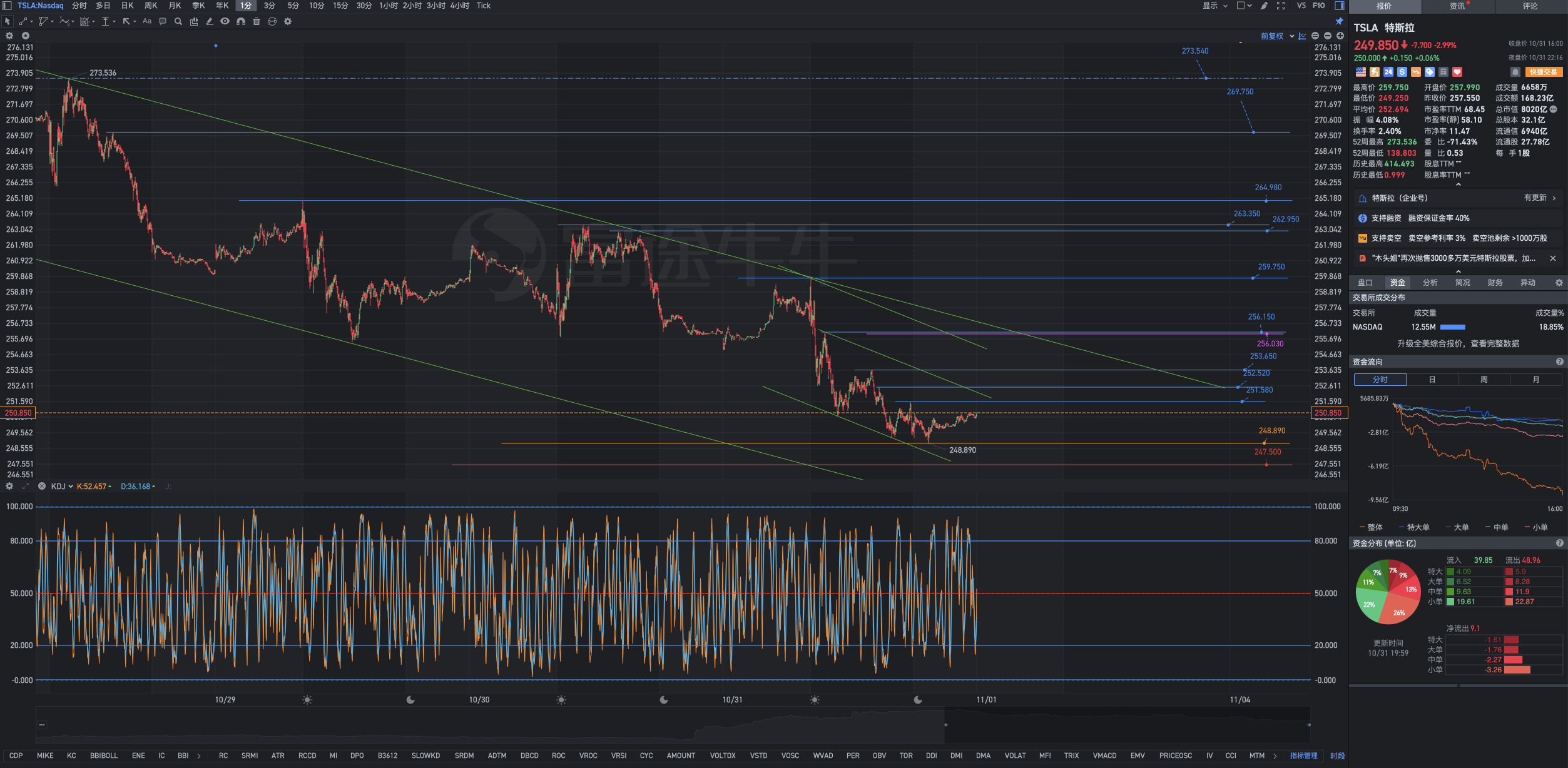Viewport: 1568px width, 768px height.
Task: Expand polygon tool dropdown arrow
Action: point(52,21)
